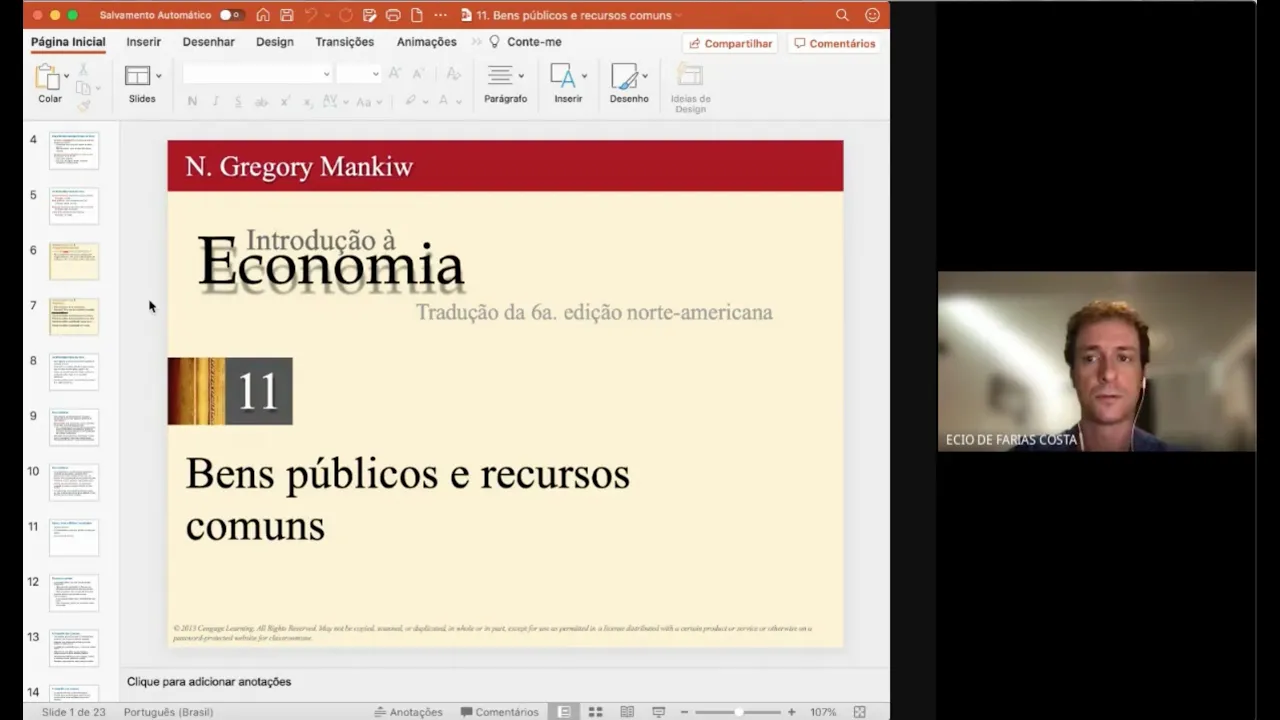
Task: Select slide 11 thumbnail
Action: (x=74, y=537)
